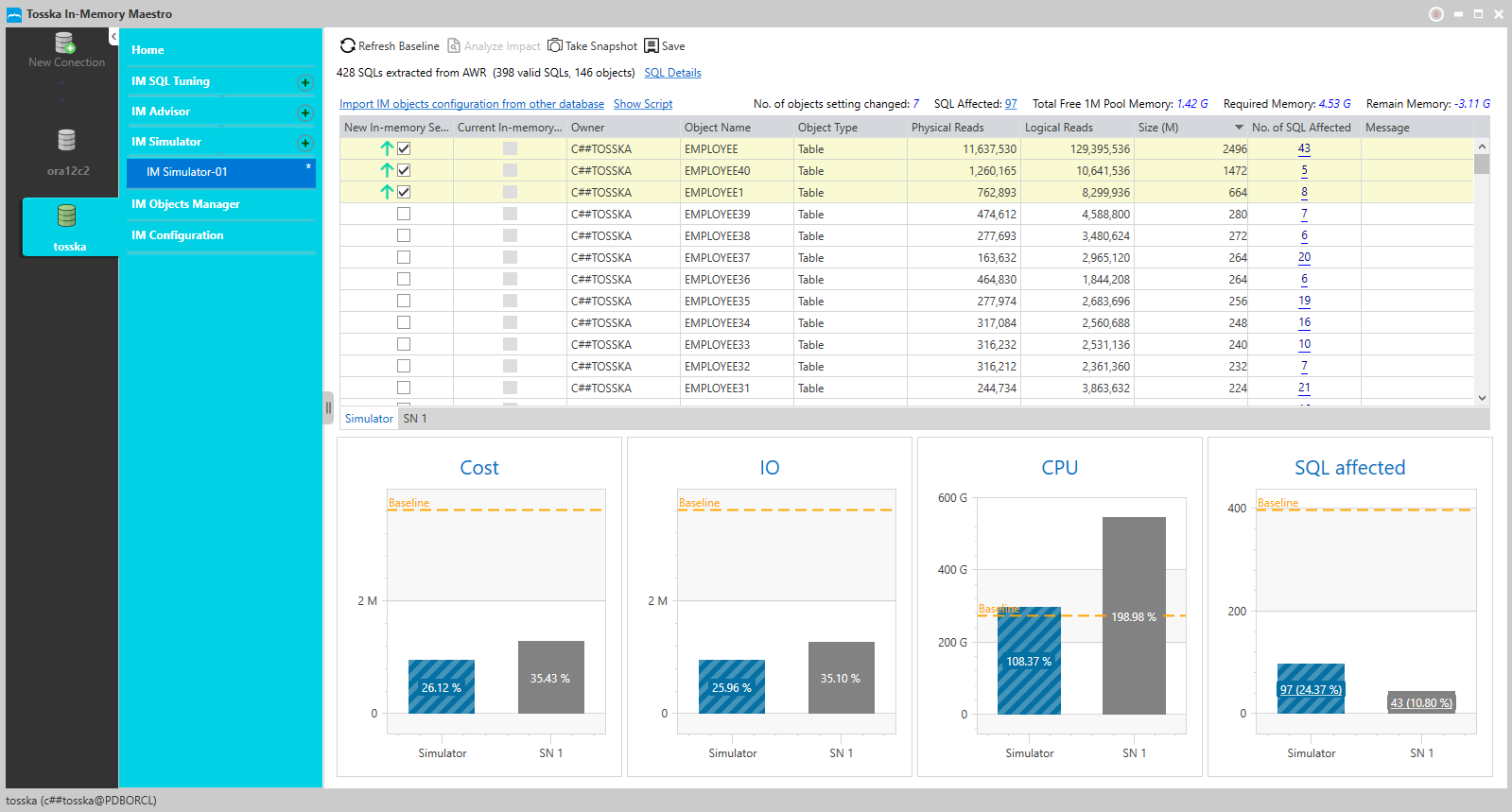Click the table's vertical scrollbar down arrow
Image resolution: width=1512 pixels, height=812 pixels.
tap(1482, 398)
